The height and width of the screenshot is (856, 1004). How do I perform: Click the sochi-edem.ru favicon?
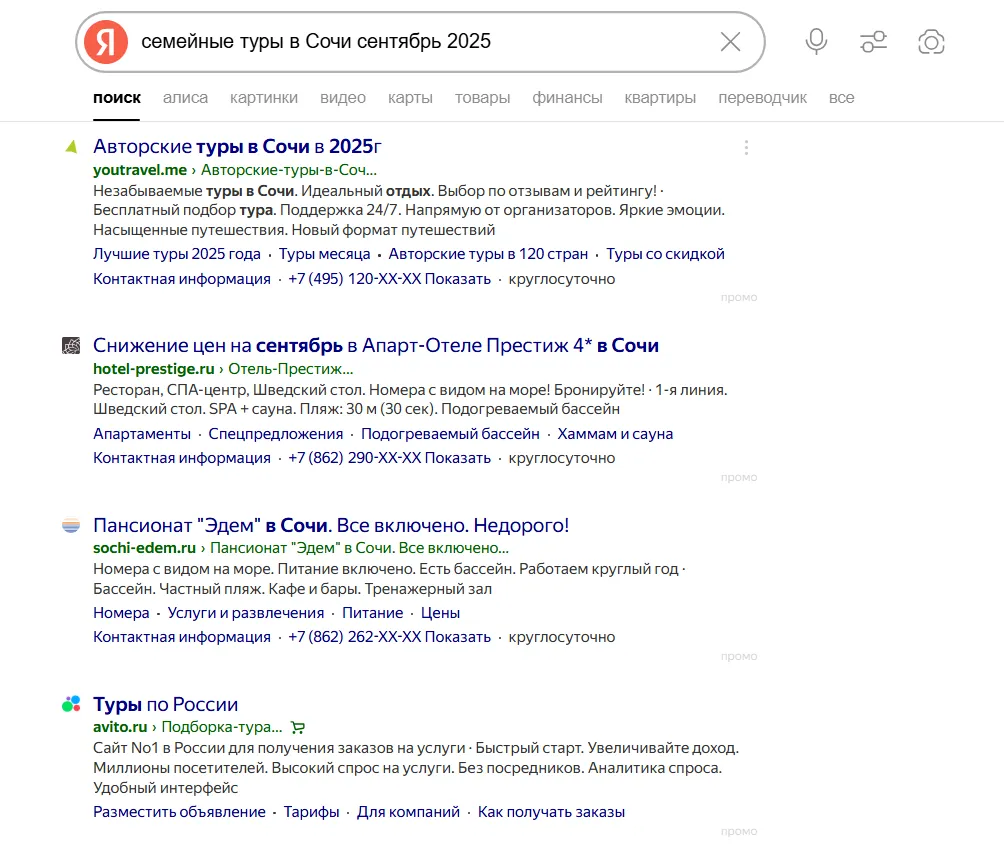(71, 526)
